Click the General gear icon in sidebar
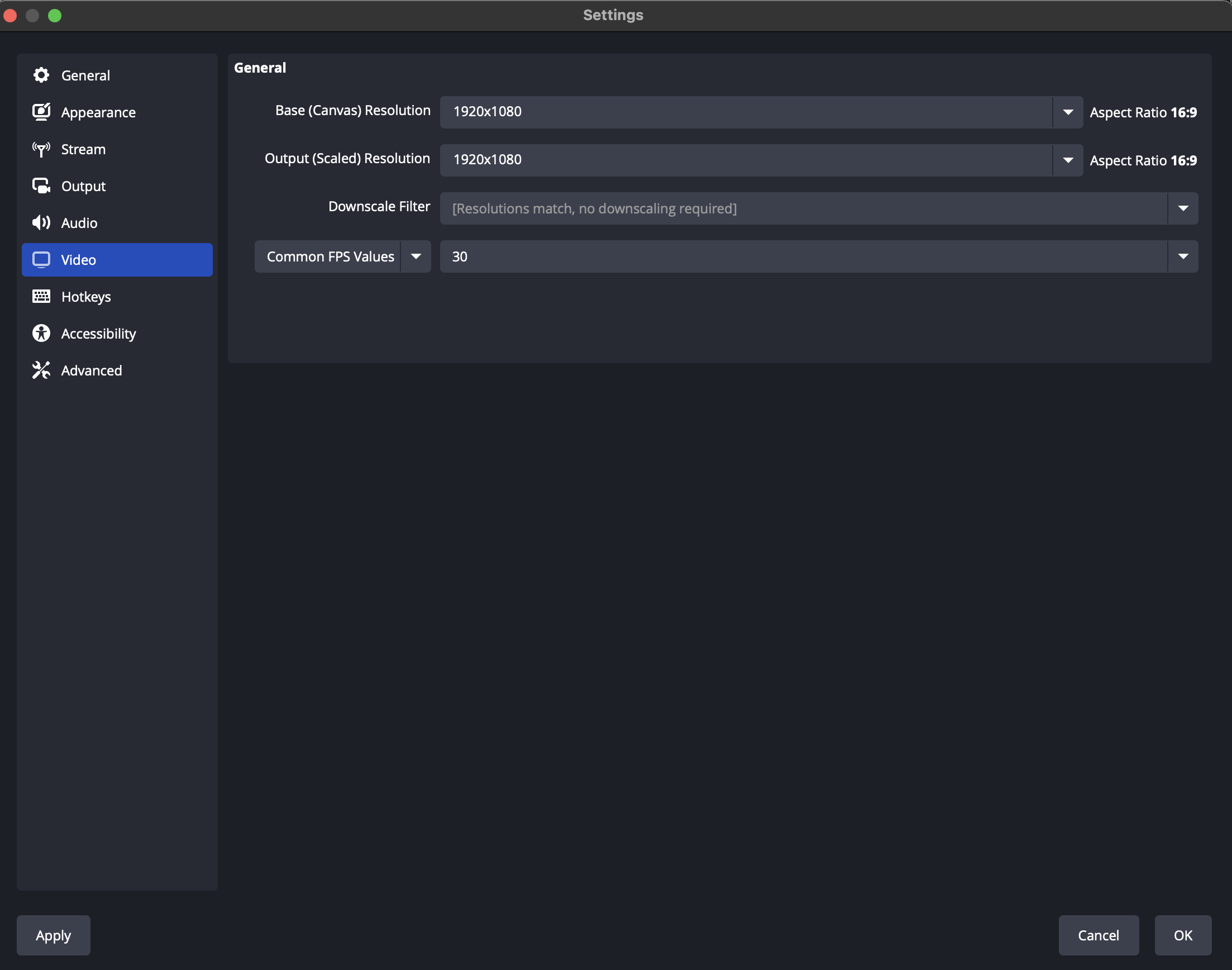 (x=41, y=75)
